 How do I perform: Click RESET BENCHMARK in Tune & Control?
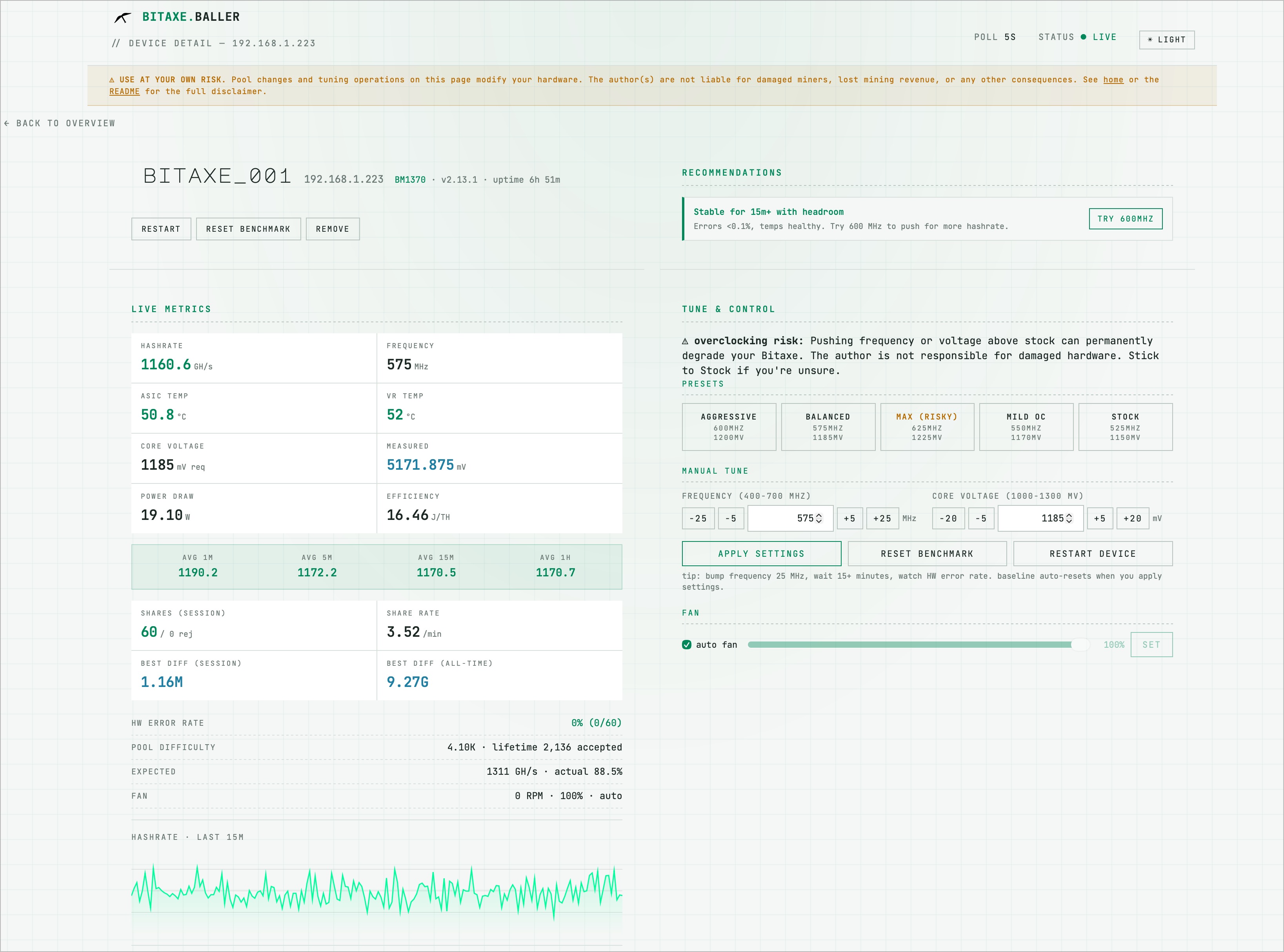[x=927, y=553]
